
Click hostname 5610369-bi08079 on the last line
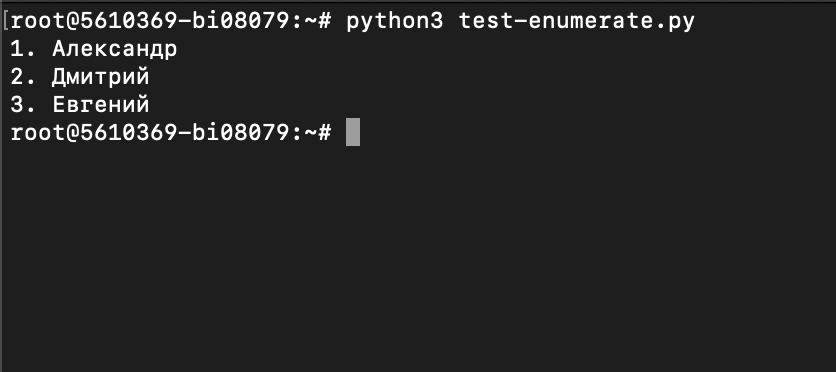click(185, 133)
